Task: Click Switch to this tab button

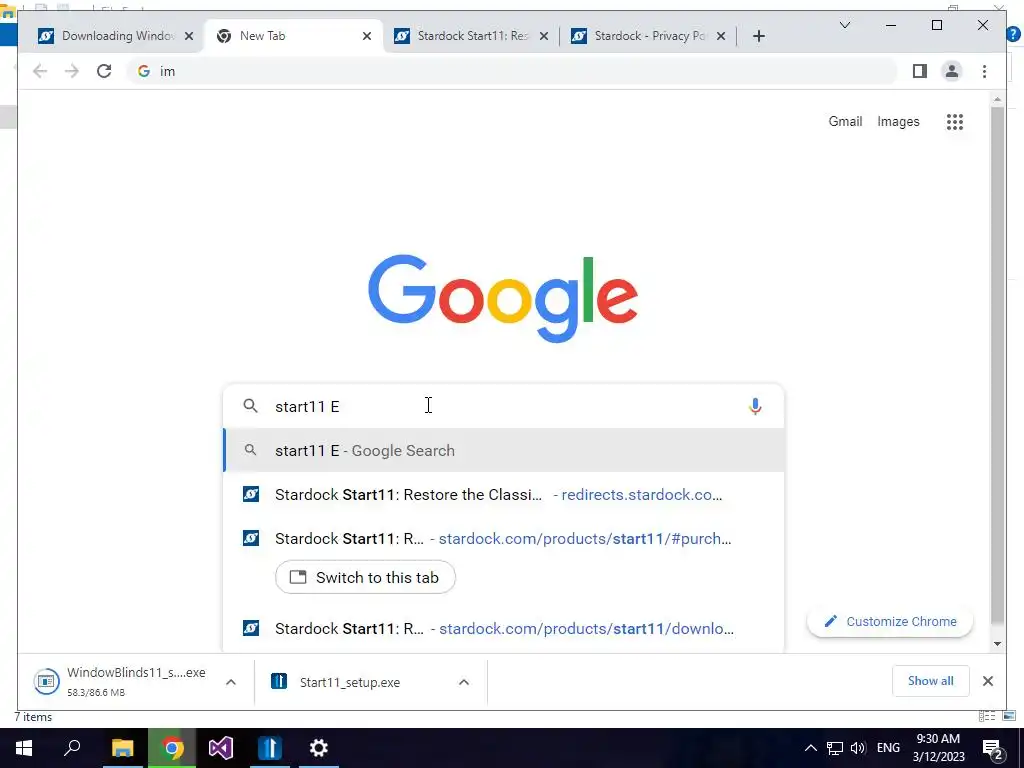Action: pyautogui.click(x=365, y=577)
